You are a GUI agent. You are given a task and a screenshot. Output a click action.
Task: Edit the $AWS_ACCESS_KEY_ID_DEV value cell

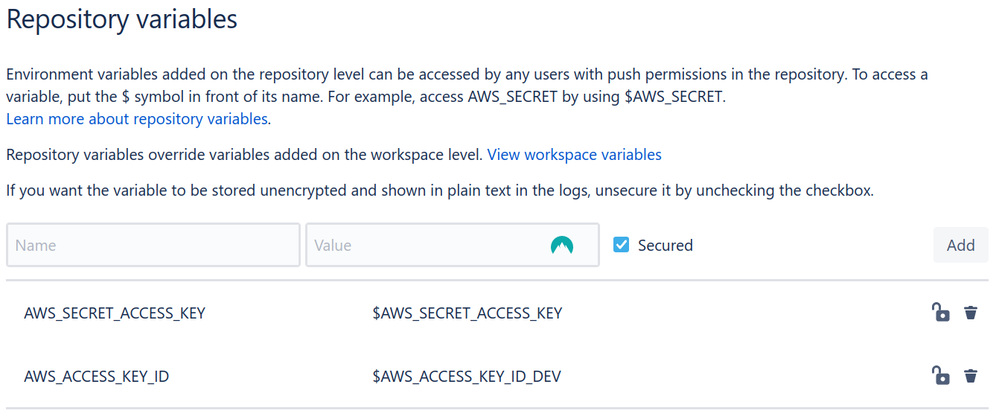point(466,376)
